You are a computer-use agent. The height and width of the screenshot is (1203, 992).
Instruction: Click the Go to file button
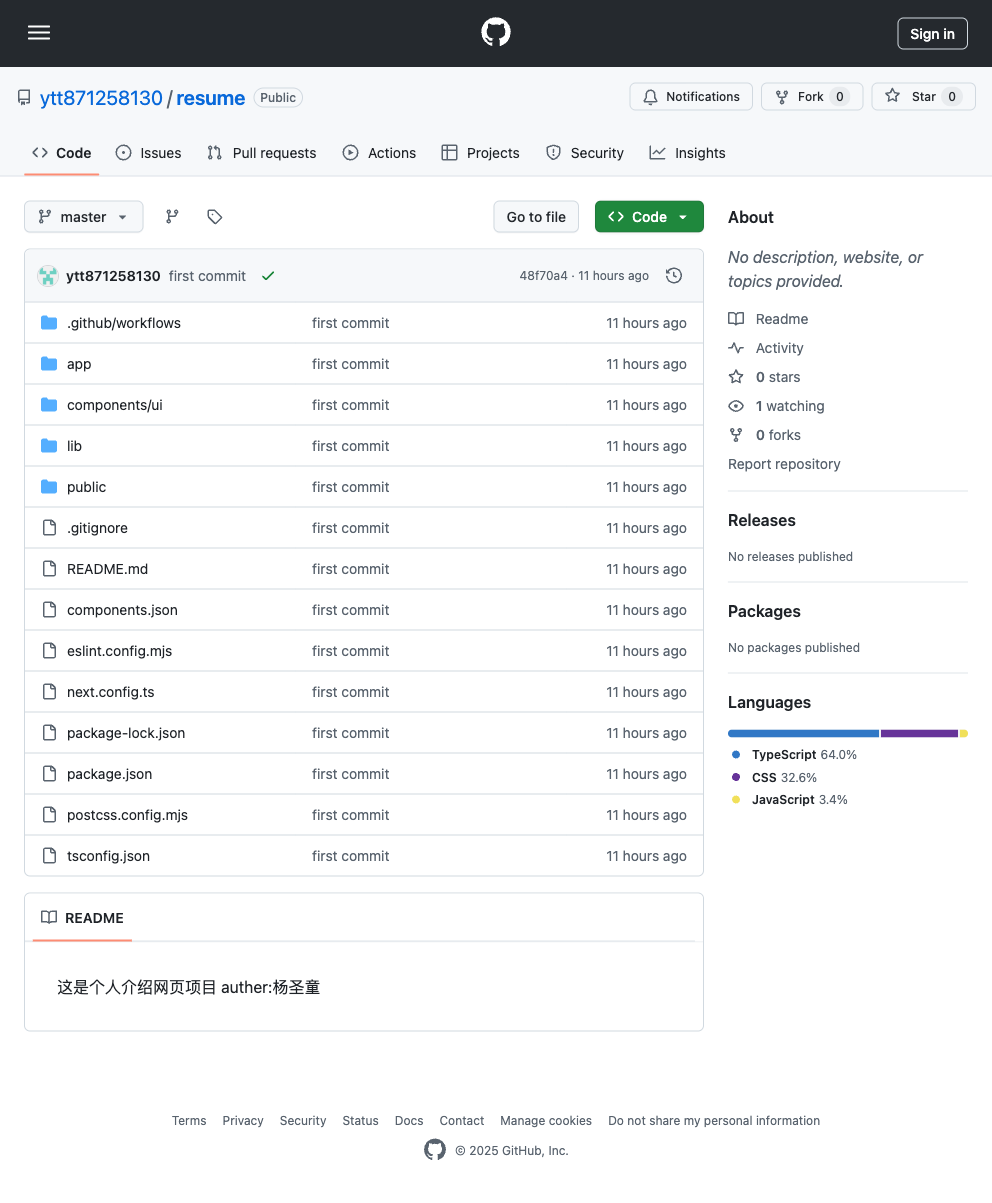tap(536, 217)
